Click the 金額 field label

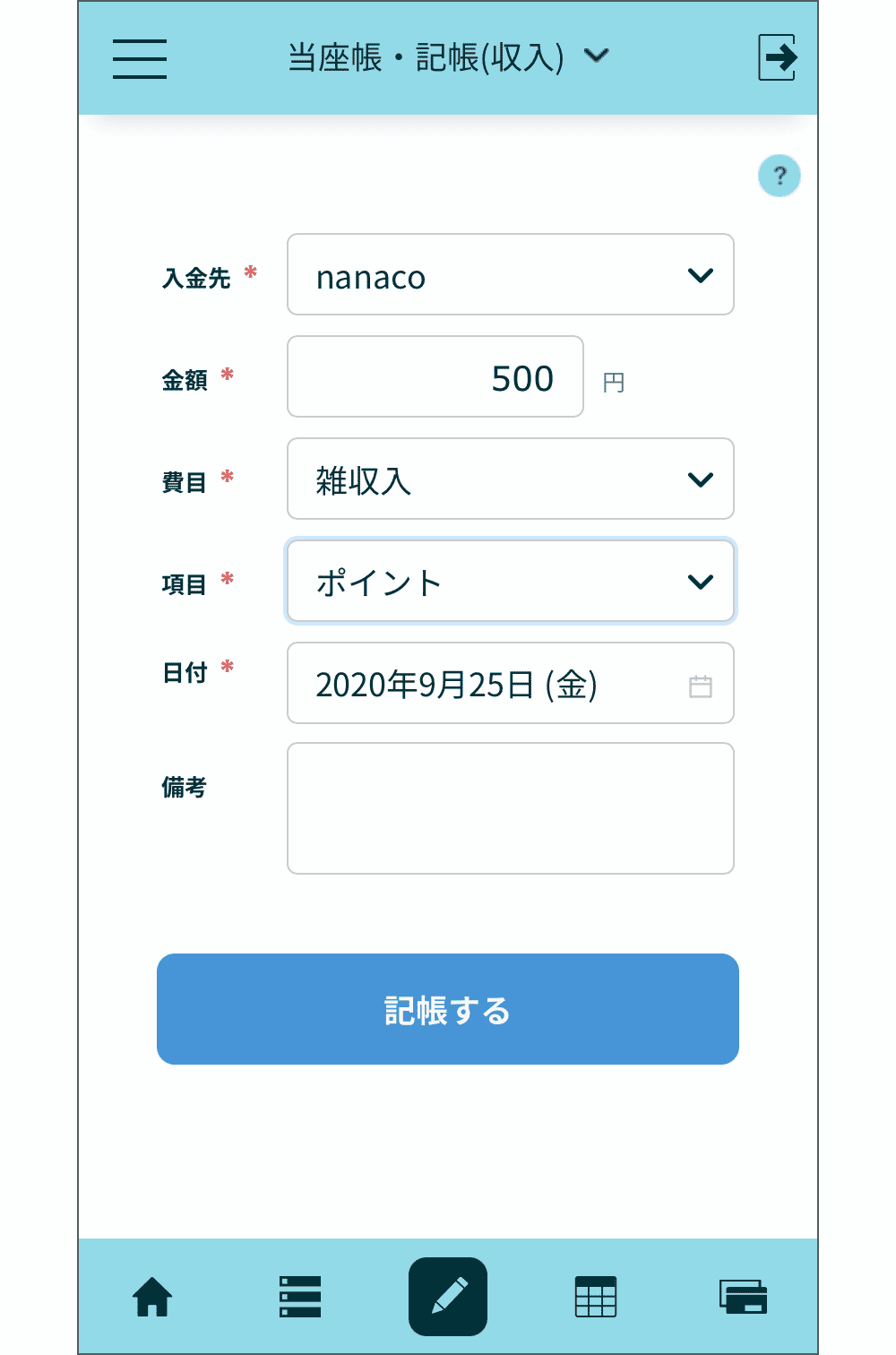point(185,380)
